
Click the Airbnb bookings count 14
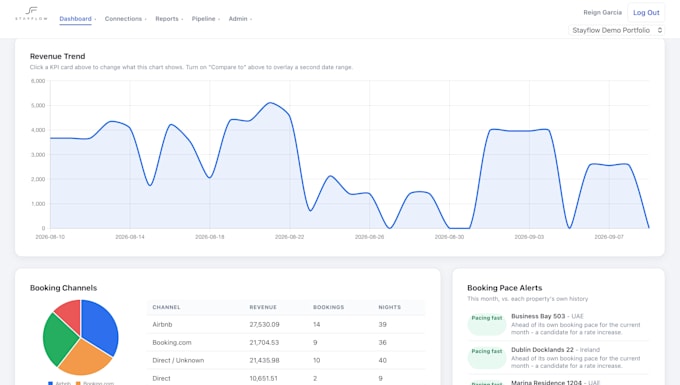coord(317,324)
